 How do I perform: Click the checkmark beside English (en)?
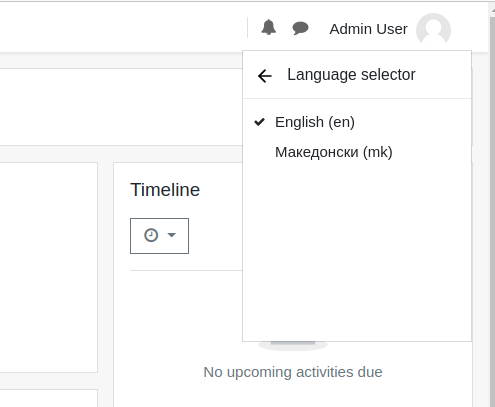click(x=260, y=122)
